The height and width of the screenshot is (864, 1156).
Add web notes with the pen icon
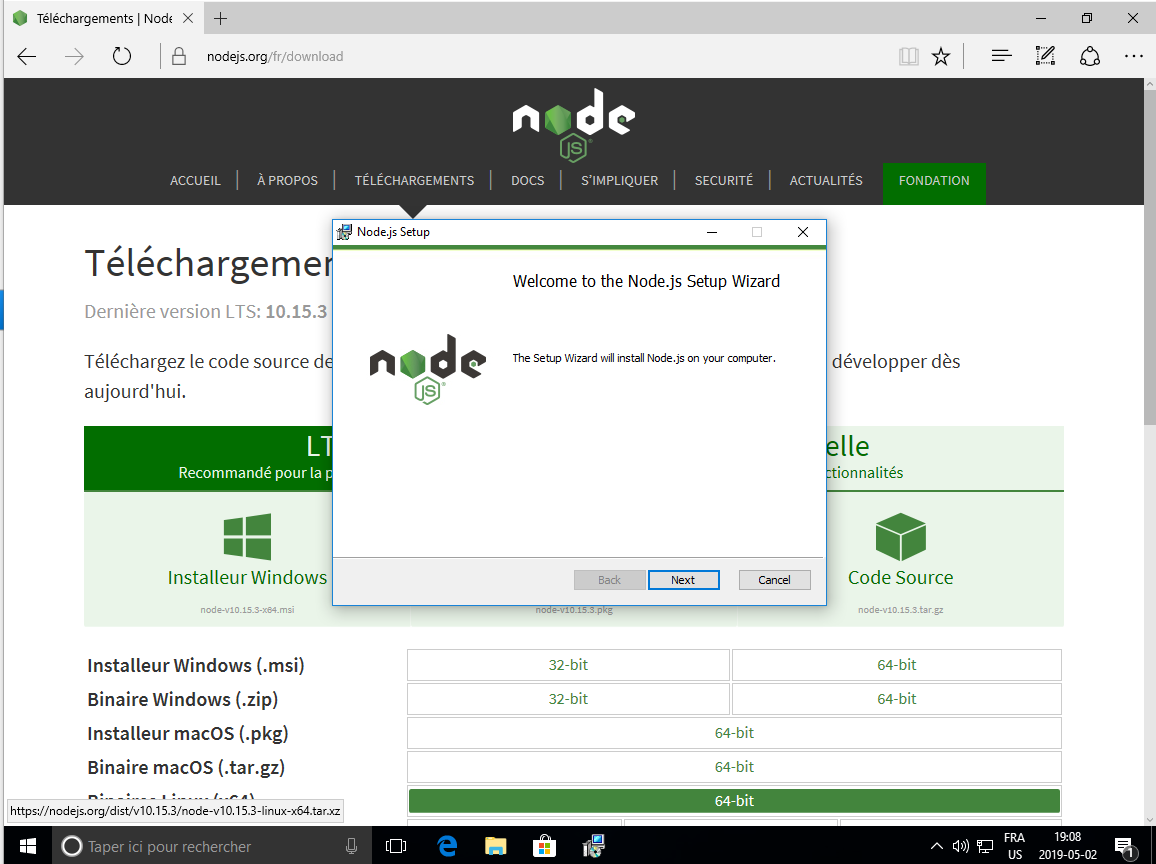(x=1045, y=56)
